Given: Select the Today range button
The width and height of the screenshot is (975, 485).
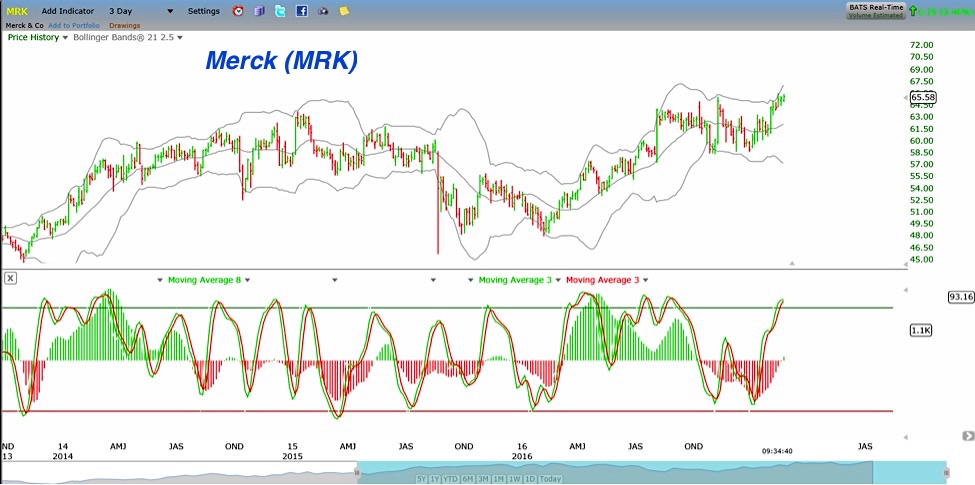Looking at the screenshot, I should (550, 479).
